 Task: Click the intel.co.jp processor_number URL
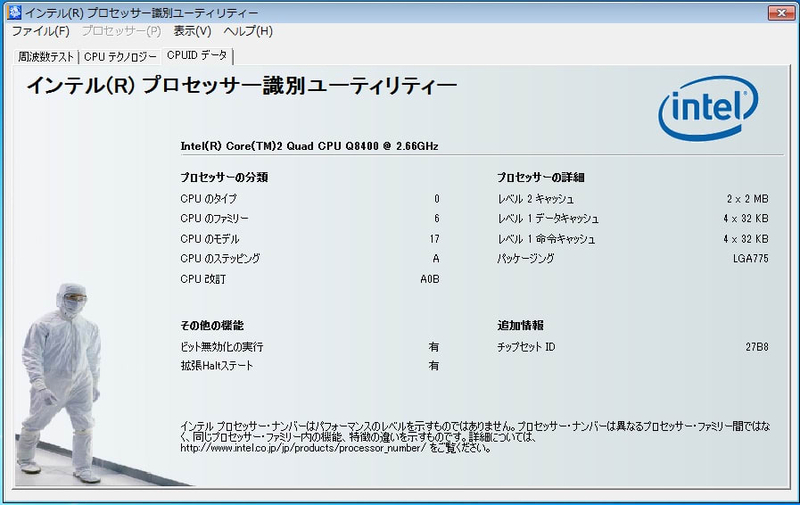(x=303, y=448)
